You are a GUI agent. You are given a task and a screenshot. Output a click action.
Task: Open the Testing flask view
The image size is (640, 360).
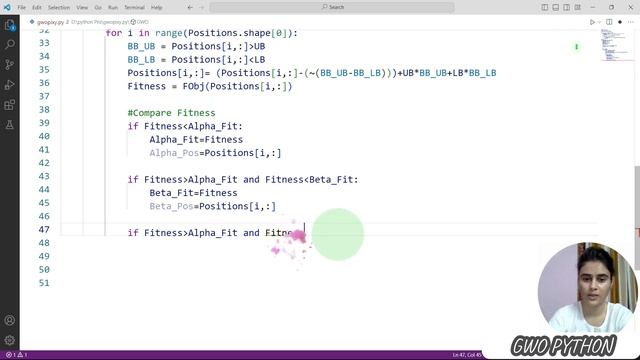tap(9, 125)
